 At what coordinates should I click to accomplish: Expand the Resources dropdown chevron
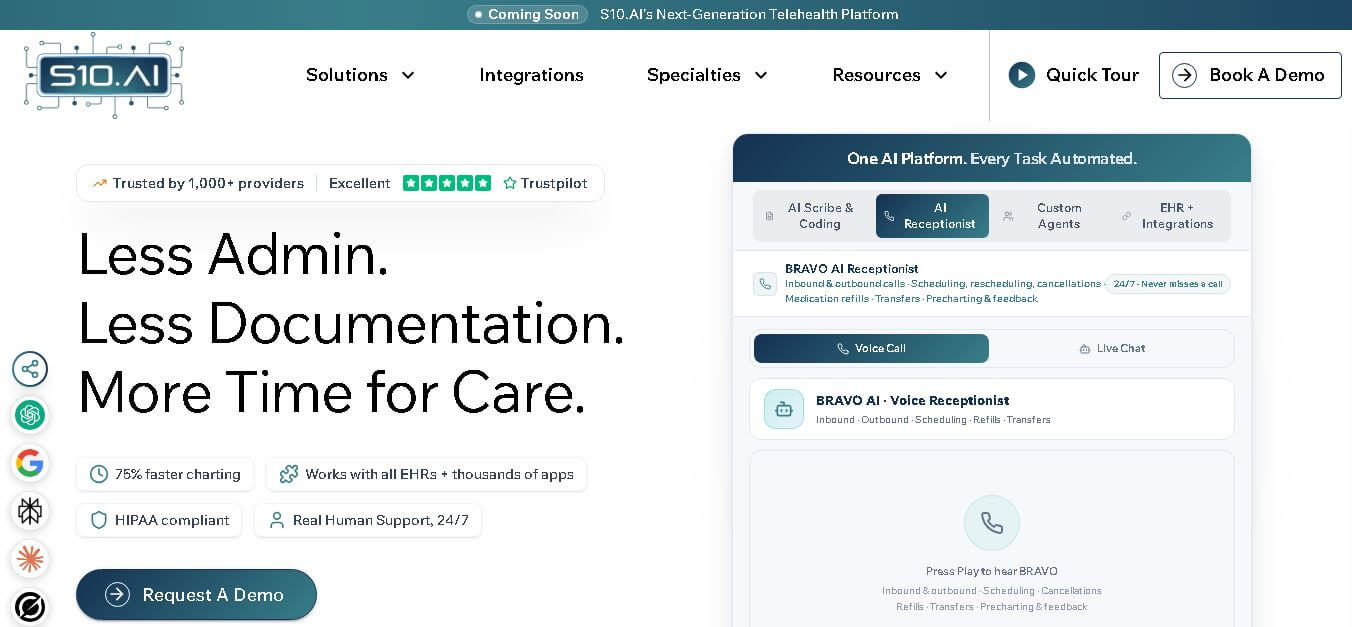coord(941,75)
